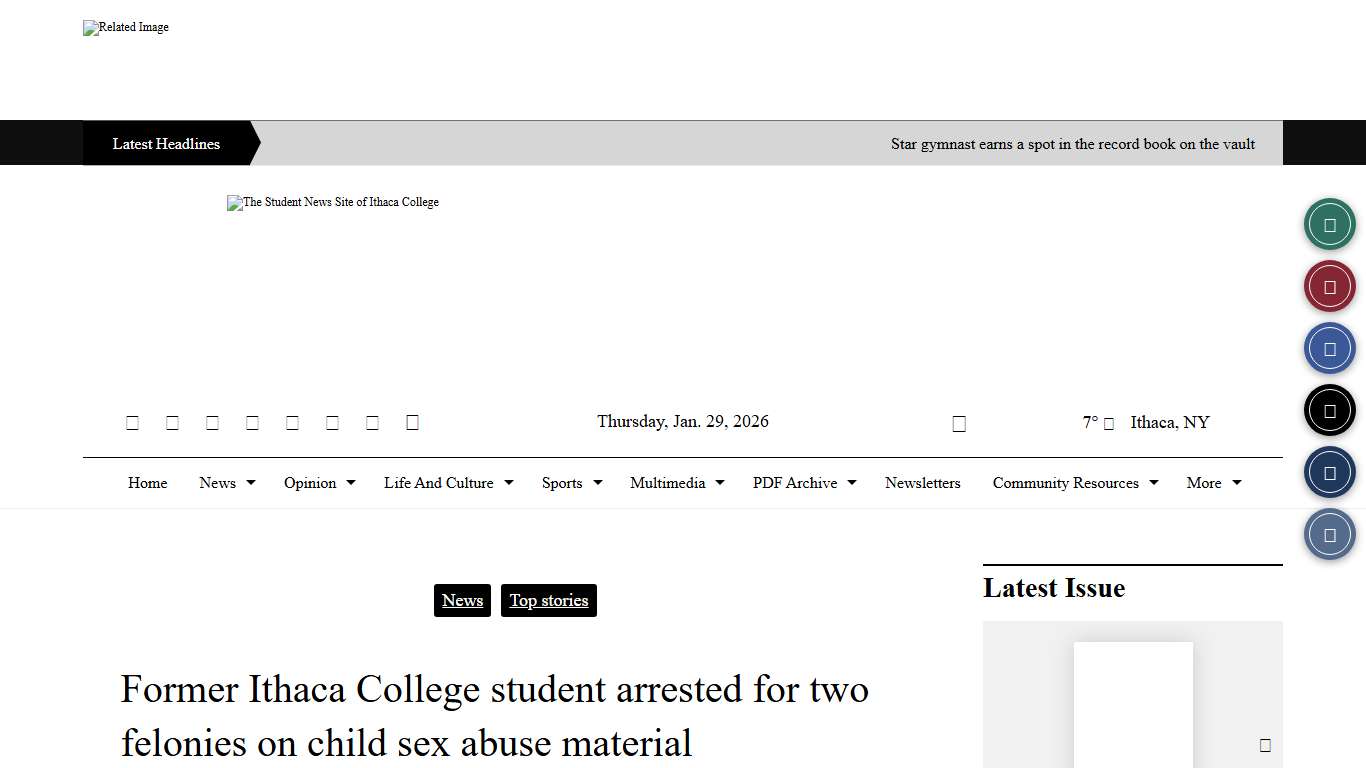Click the search icon near the date
This screenshot has width=1366, height=768.
tap(959, 422)
